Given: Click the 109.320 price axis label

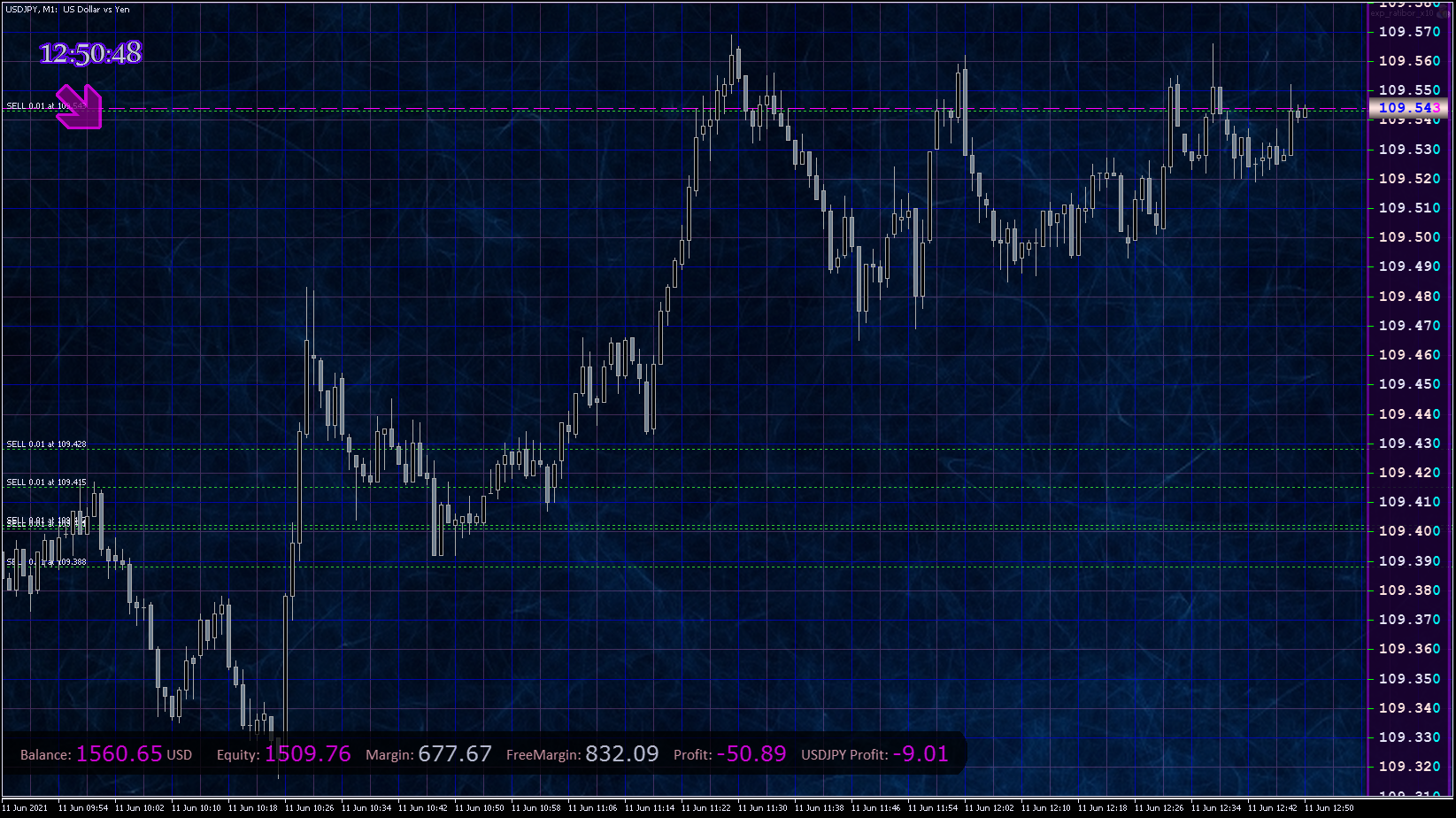Looking at the screenshot, I should (1410, 767).
